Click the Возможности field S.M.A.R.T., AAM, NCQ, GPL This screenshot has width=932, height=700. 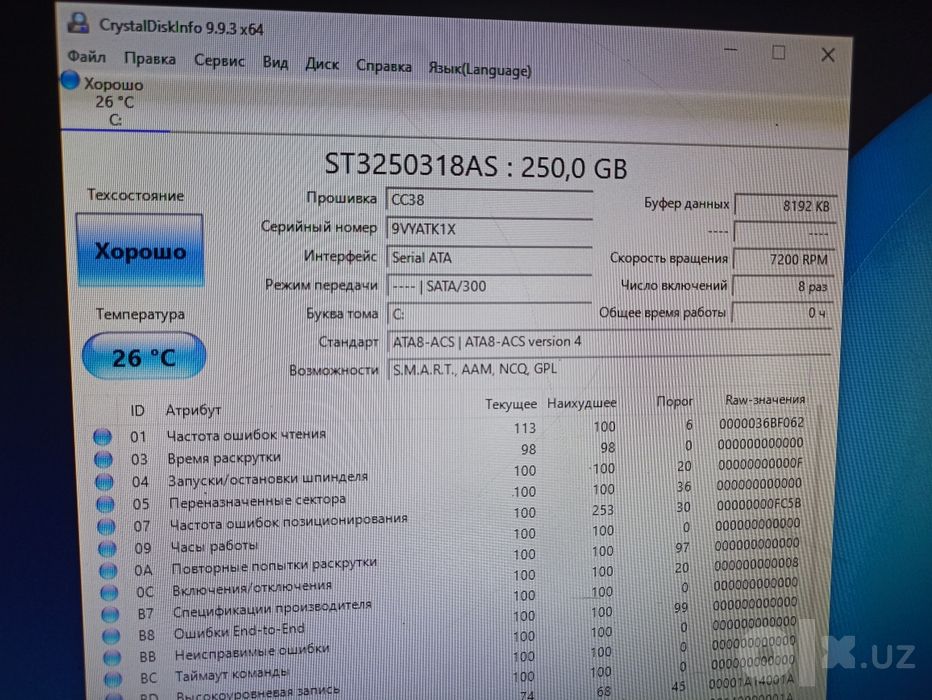click(x=609, y=369)
